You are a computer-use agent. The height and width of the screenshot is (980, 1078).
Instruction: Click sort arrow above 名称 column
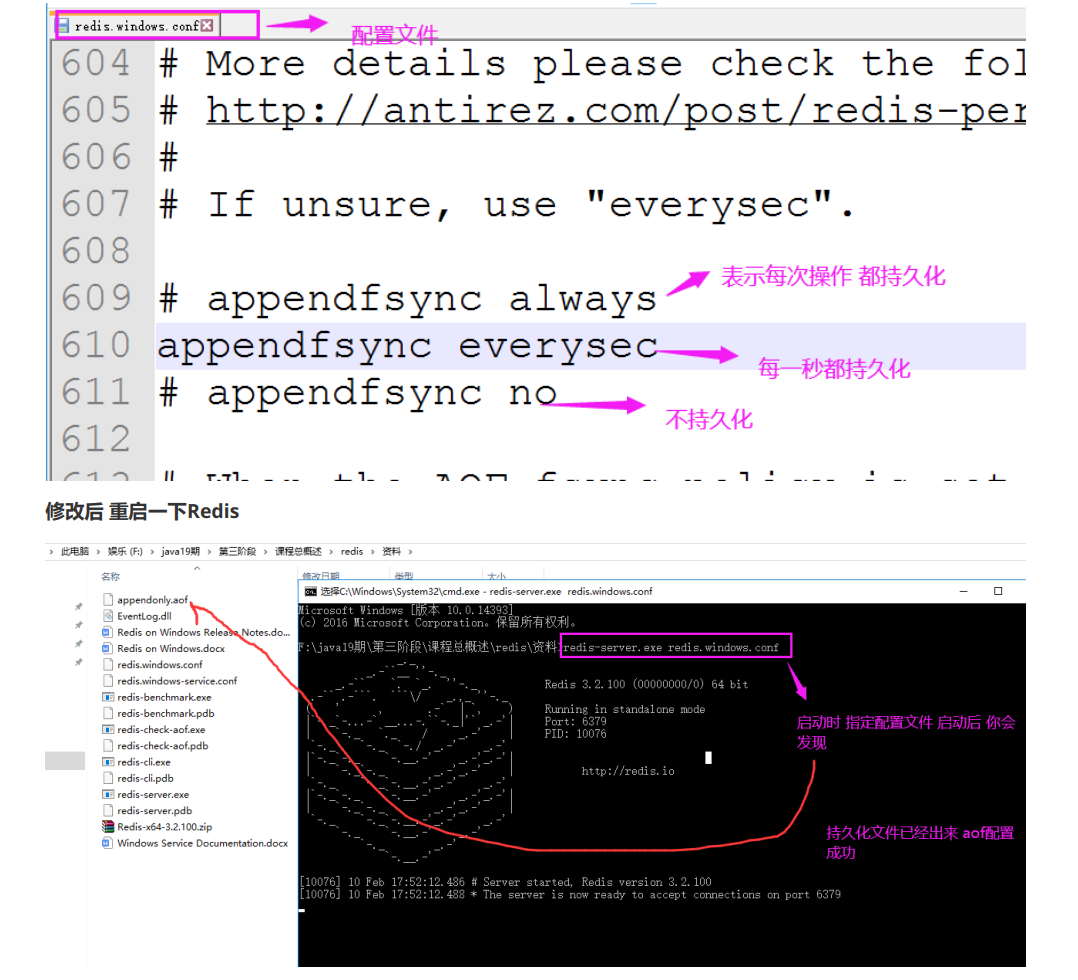coord(197,568)
